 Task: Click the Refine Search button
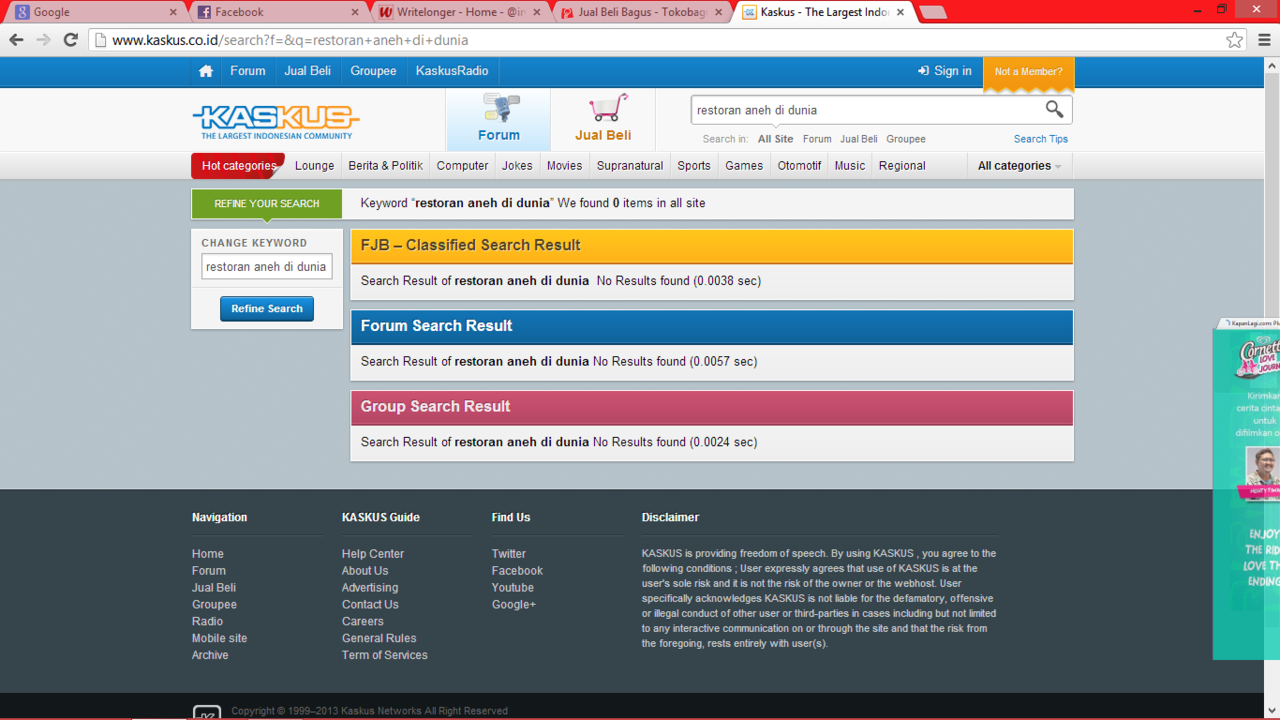[x=267, y=309]
